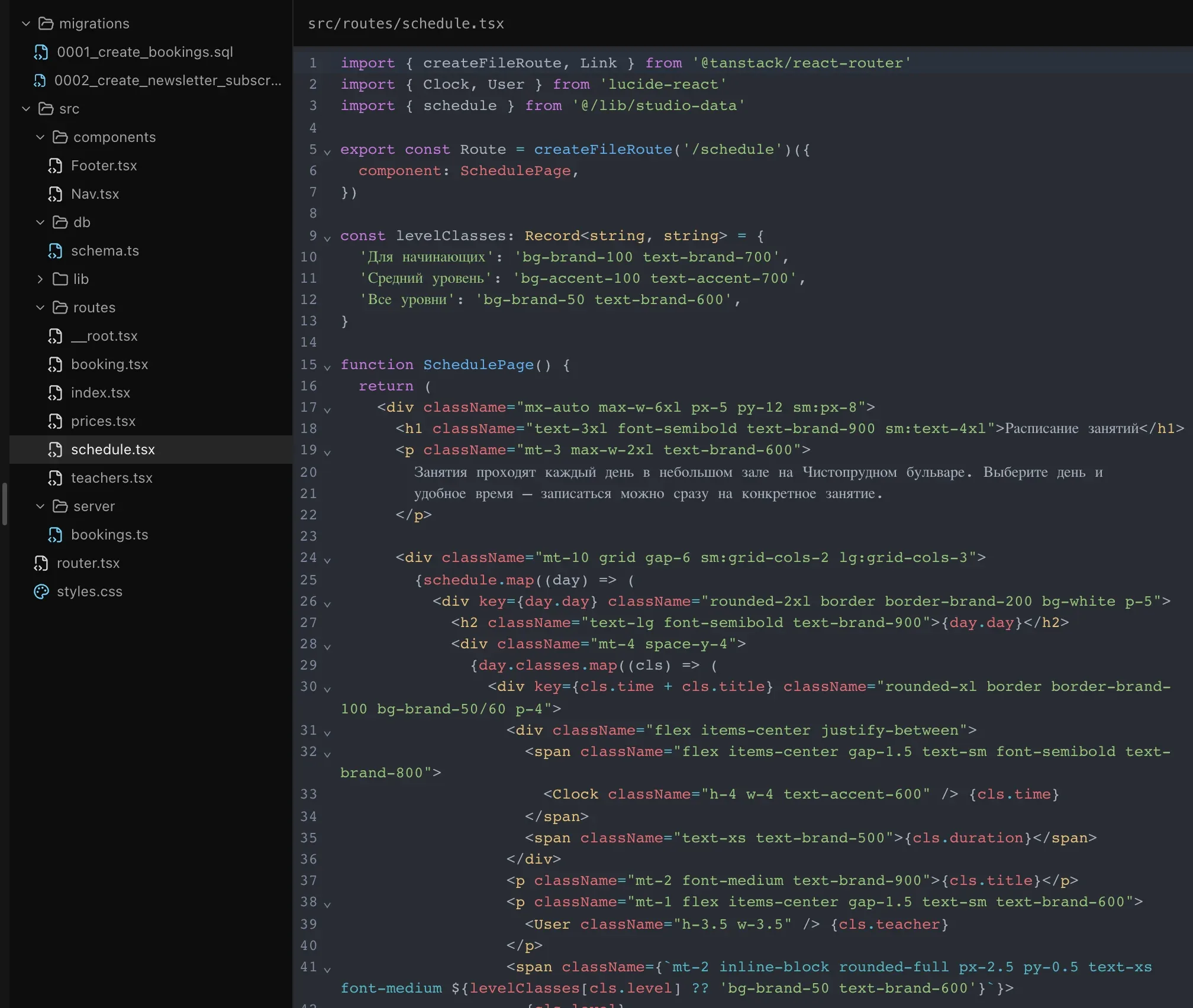Collapse the migrations folder chevron
This screenshot has width=1193, height=1008.
point(26,24)
